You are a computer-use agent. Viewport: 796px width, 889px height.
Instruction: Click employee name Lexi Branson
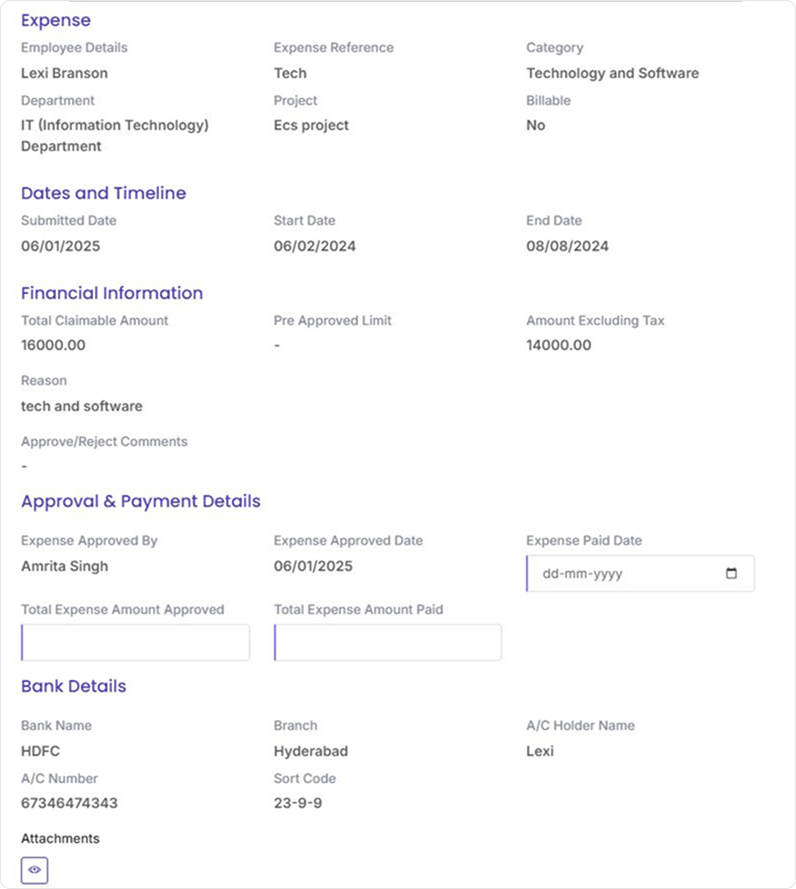64,73
